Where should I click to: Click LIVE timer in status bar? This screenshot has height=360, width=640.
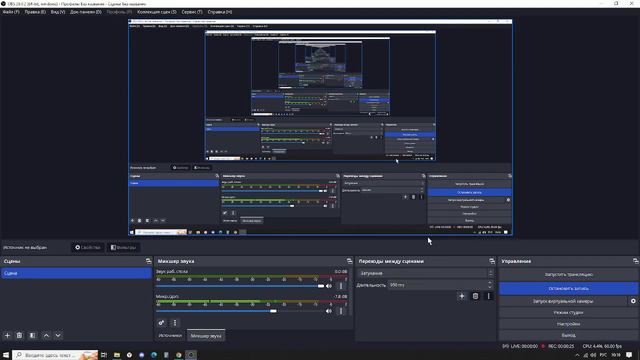[x=524, y=346]
